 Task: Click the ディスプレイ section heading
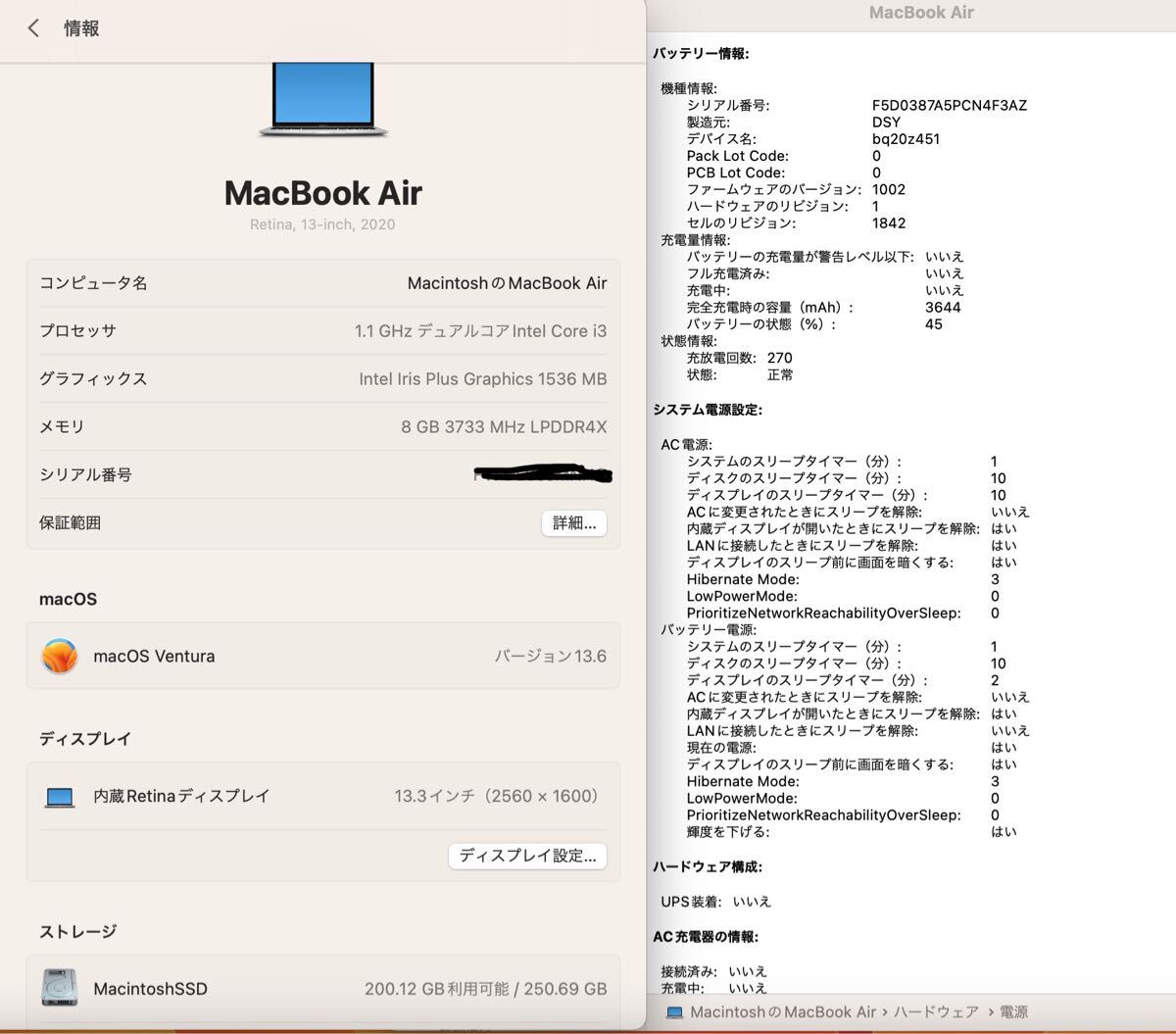point(85,739)
